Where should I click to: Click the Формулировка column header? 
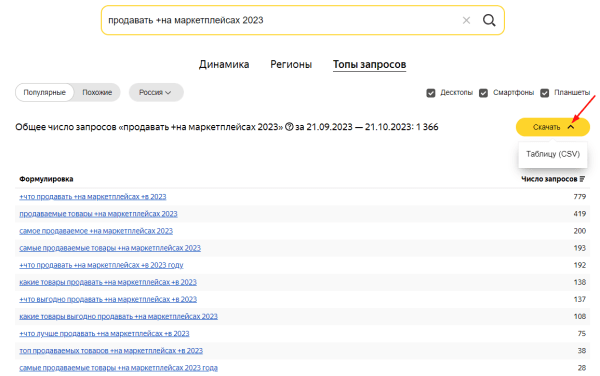click(46, 179)
